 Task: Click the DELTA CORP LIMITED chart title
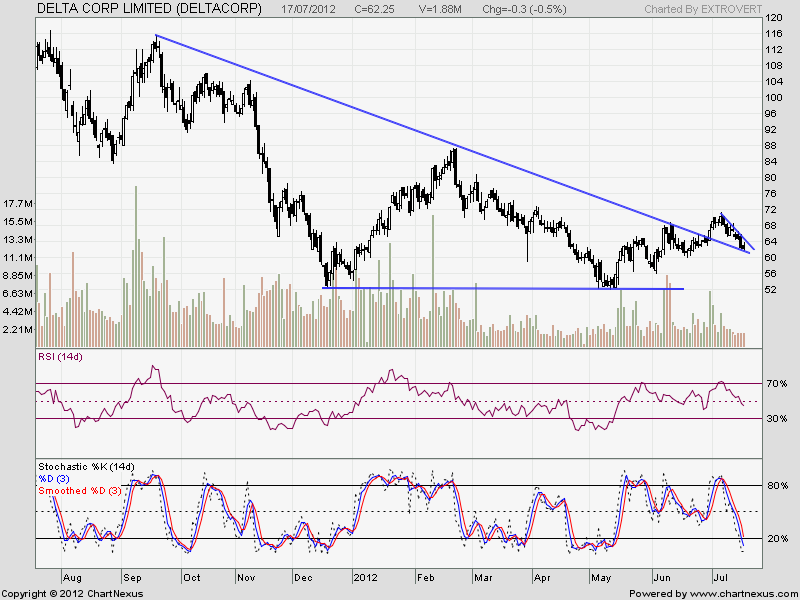(x=150, y=8)
